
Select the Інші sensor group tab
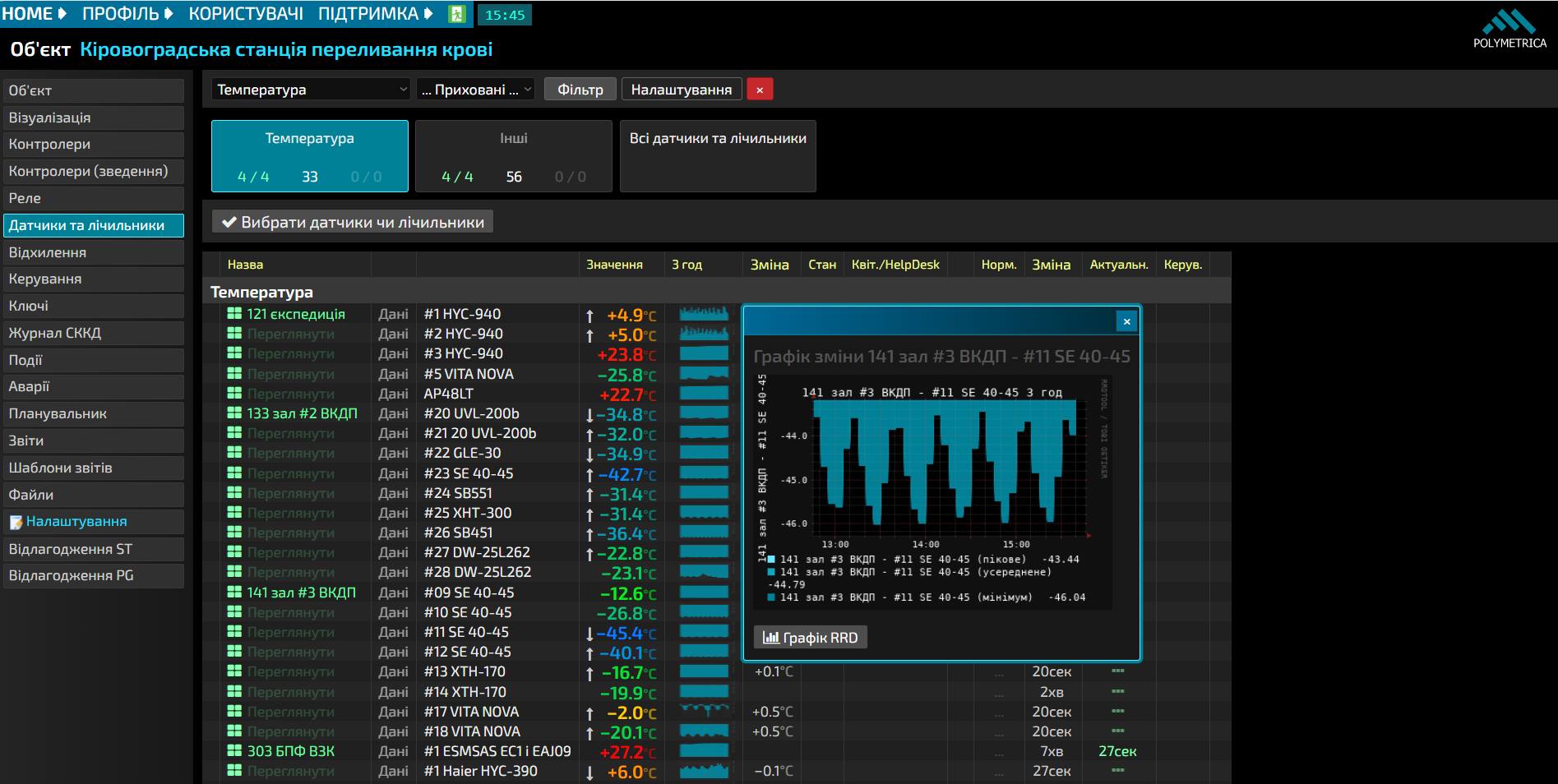514,156
